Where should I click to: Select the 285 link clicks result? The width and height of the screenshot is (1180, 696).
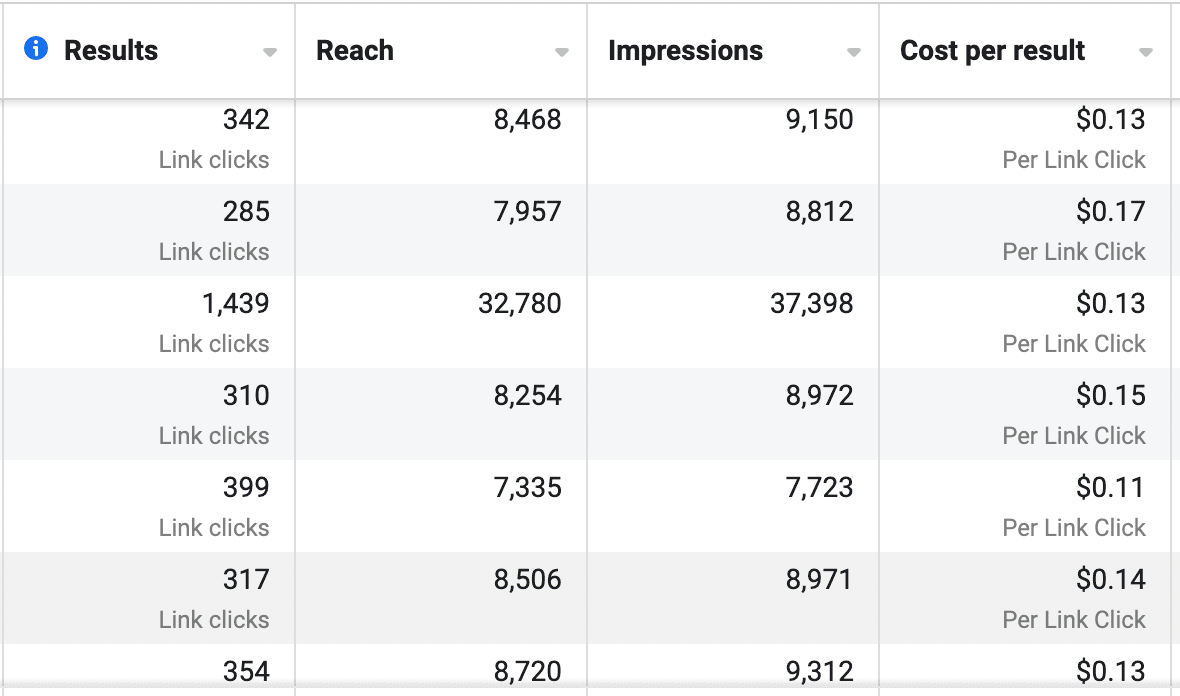click(x=246, y=212)
